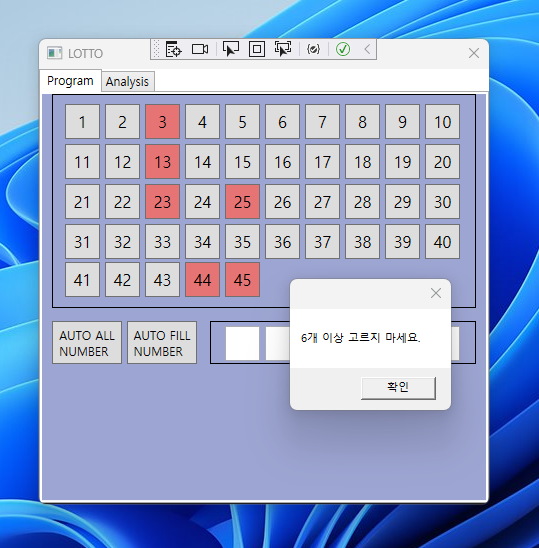Image resolution: width=539 pixels, height=548 pixels.
Task: Click the LOTTO window app icon
Action: 54,53
